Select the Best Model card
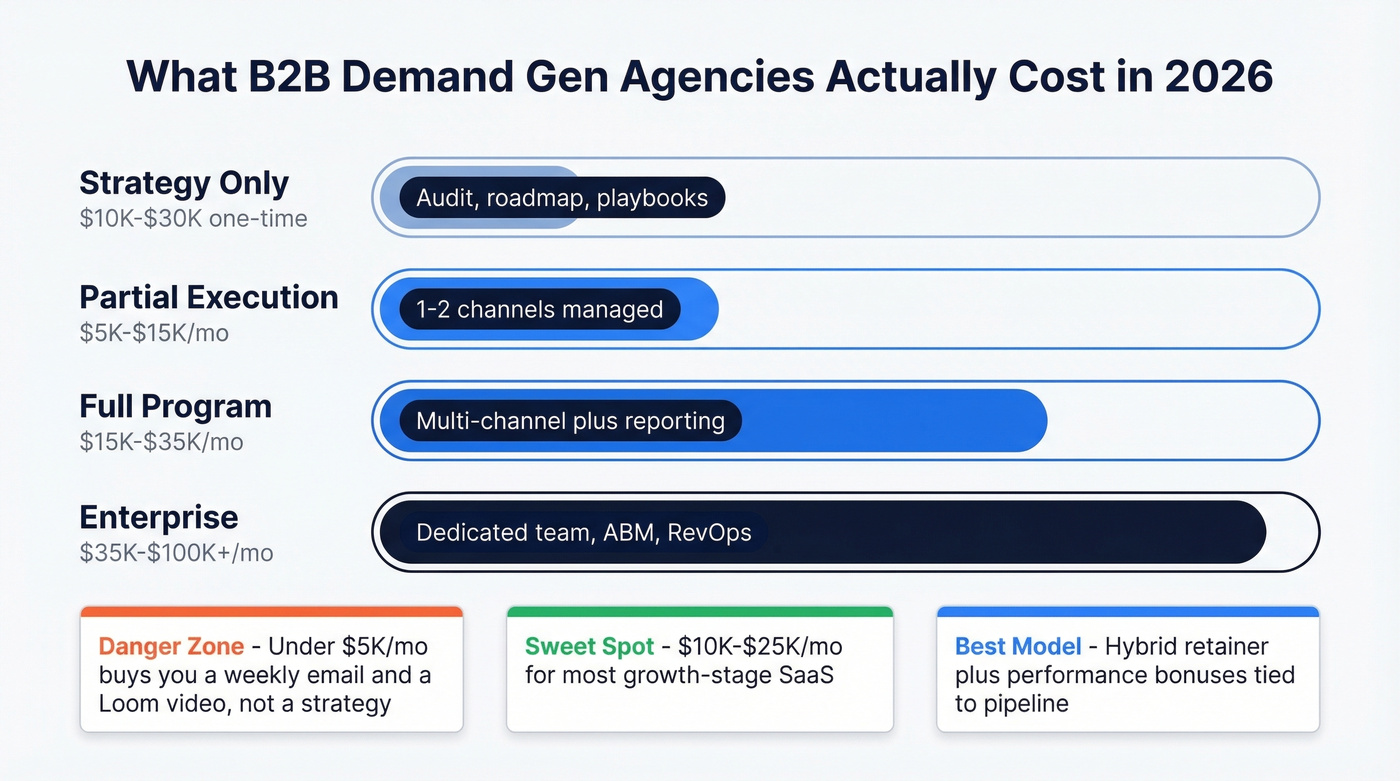Image resolution: width=1400 pixels, height=781 pixels. click(1128, 668)
